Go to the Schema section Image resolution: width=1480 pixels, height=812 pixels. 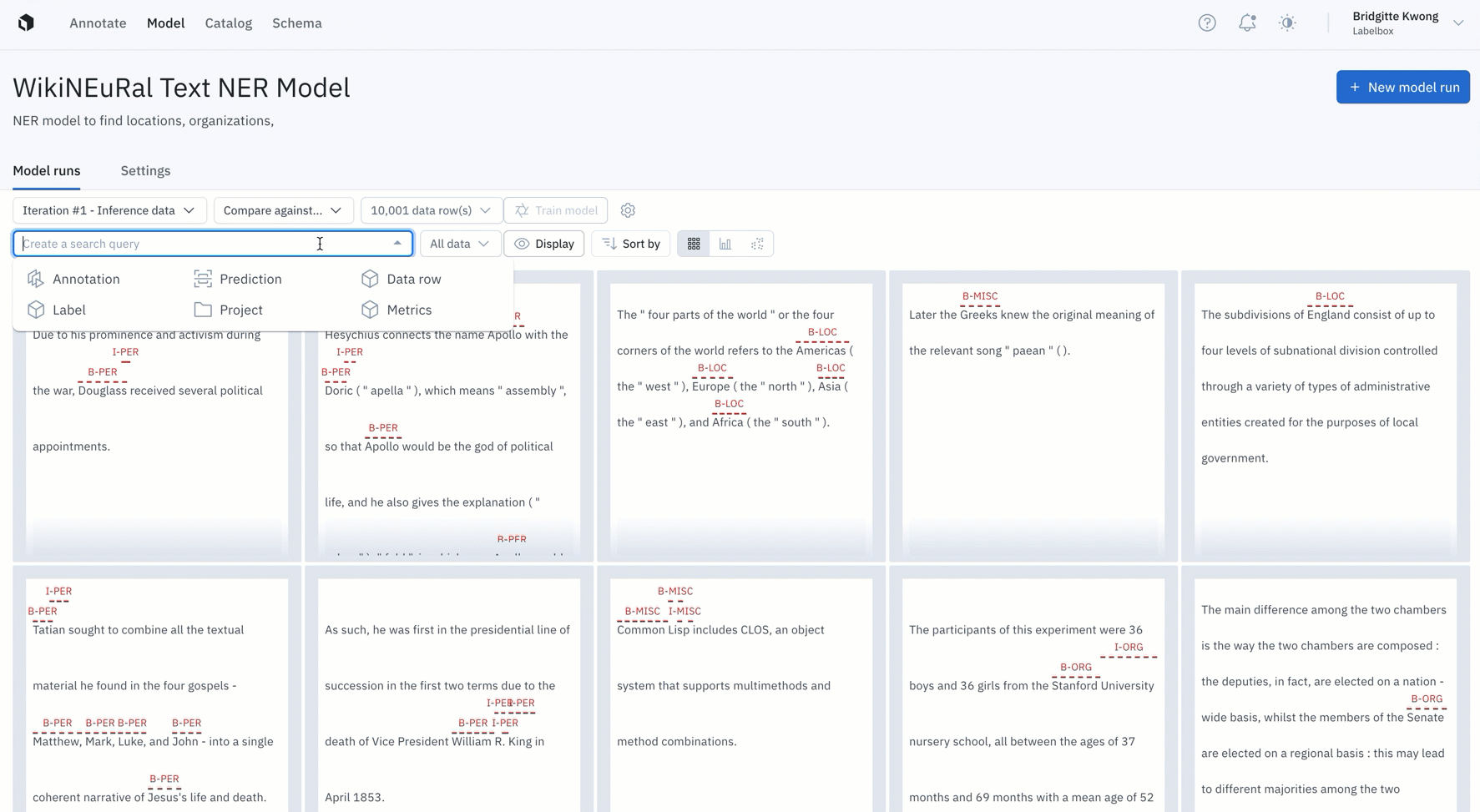point(297,23)
